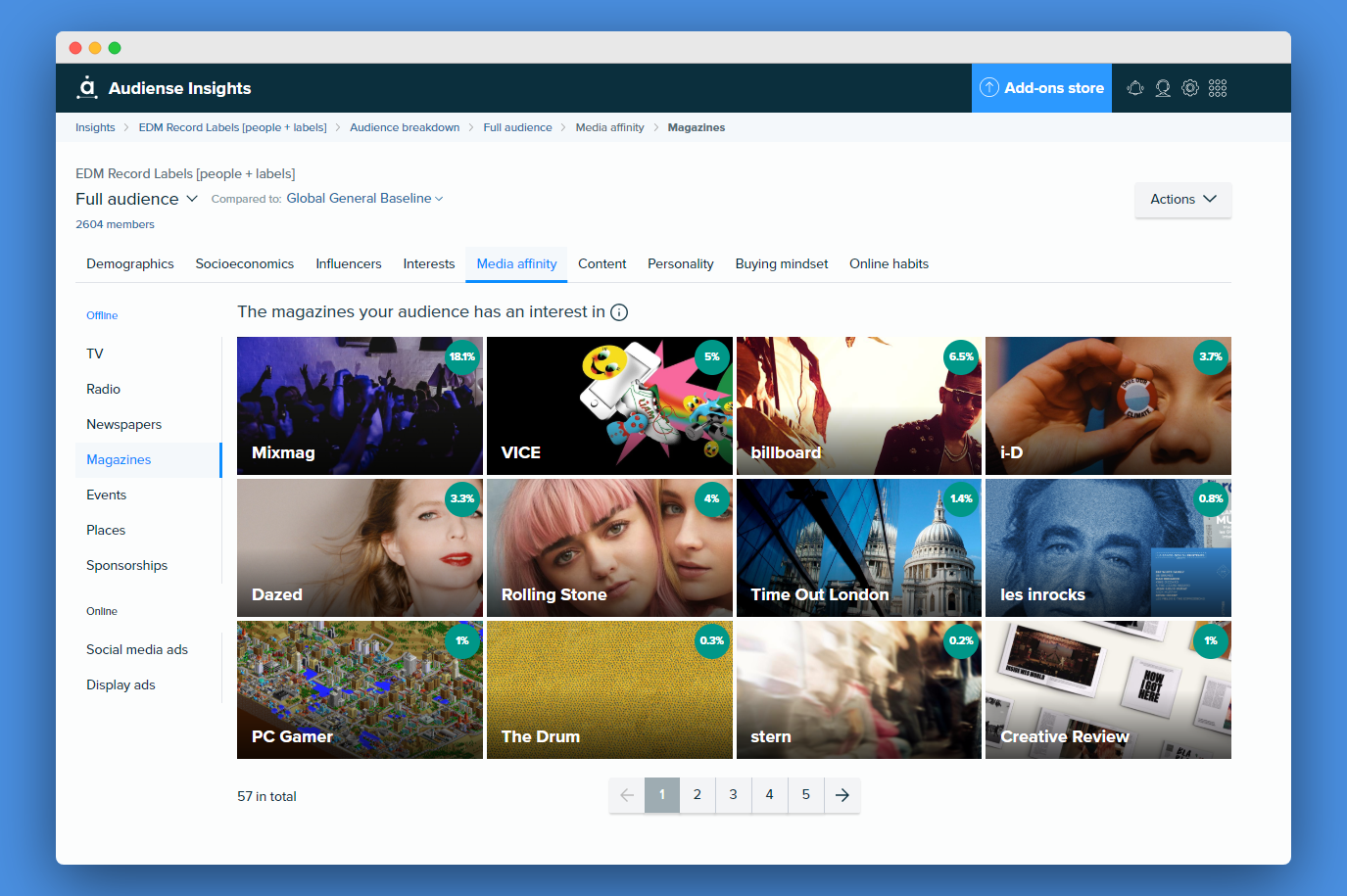Open the Add-ons store button

(1041, 88)
